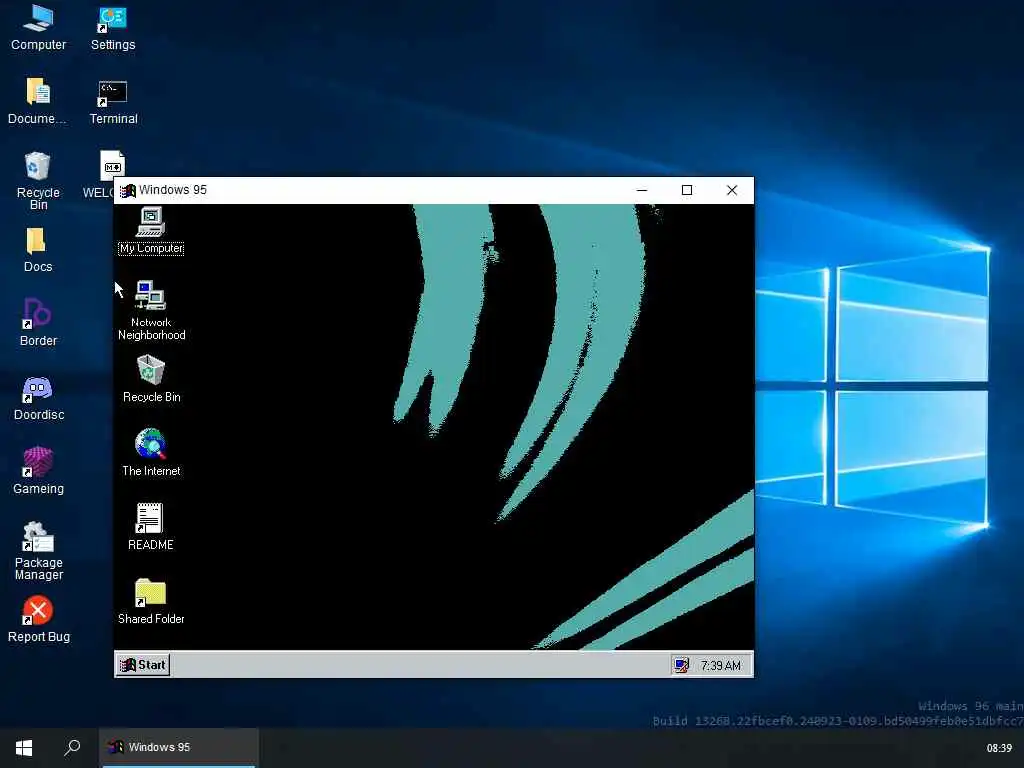
Task: Select The Internet icon
Action: pos(151,453)
